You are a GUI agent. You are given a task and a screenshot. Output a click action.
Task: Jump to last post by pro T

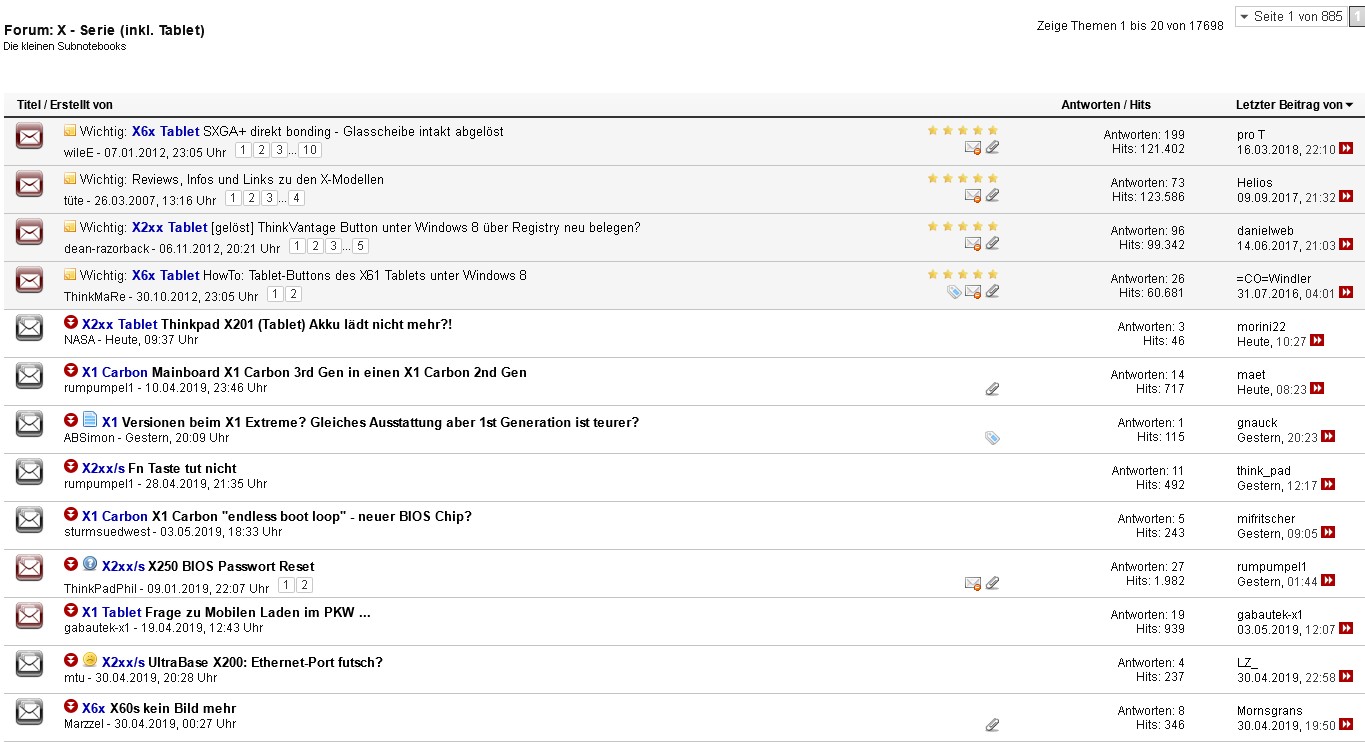pyautogui.click(x=1346, y=149)
